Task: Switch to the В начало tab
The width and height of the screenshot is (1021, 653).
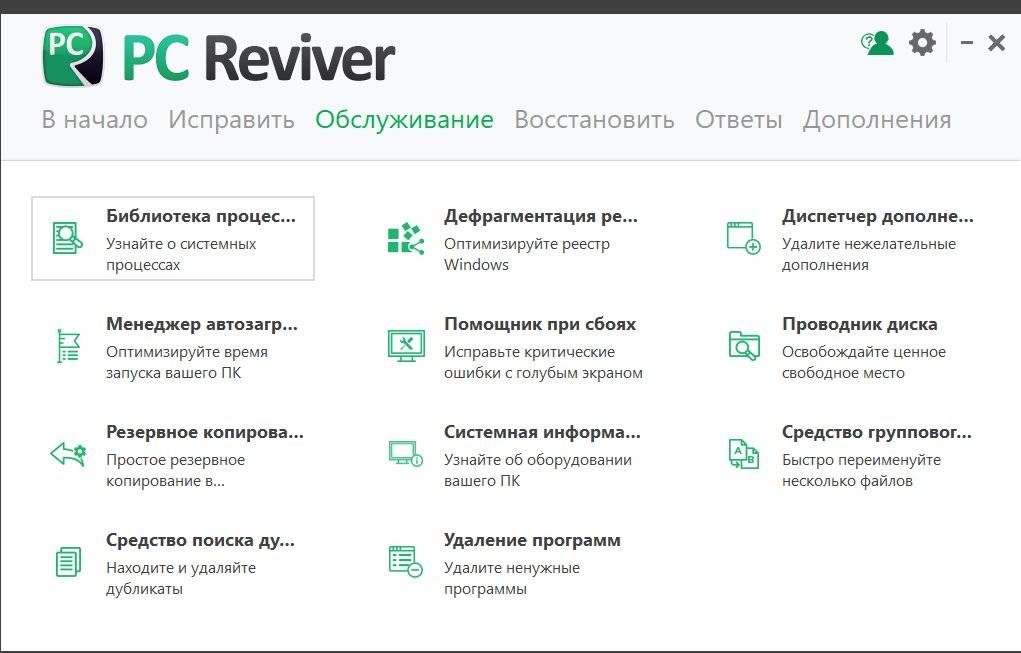Action: point(94,120)
